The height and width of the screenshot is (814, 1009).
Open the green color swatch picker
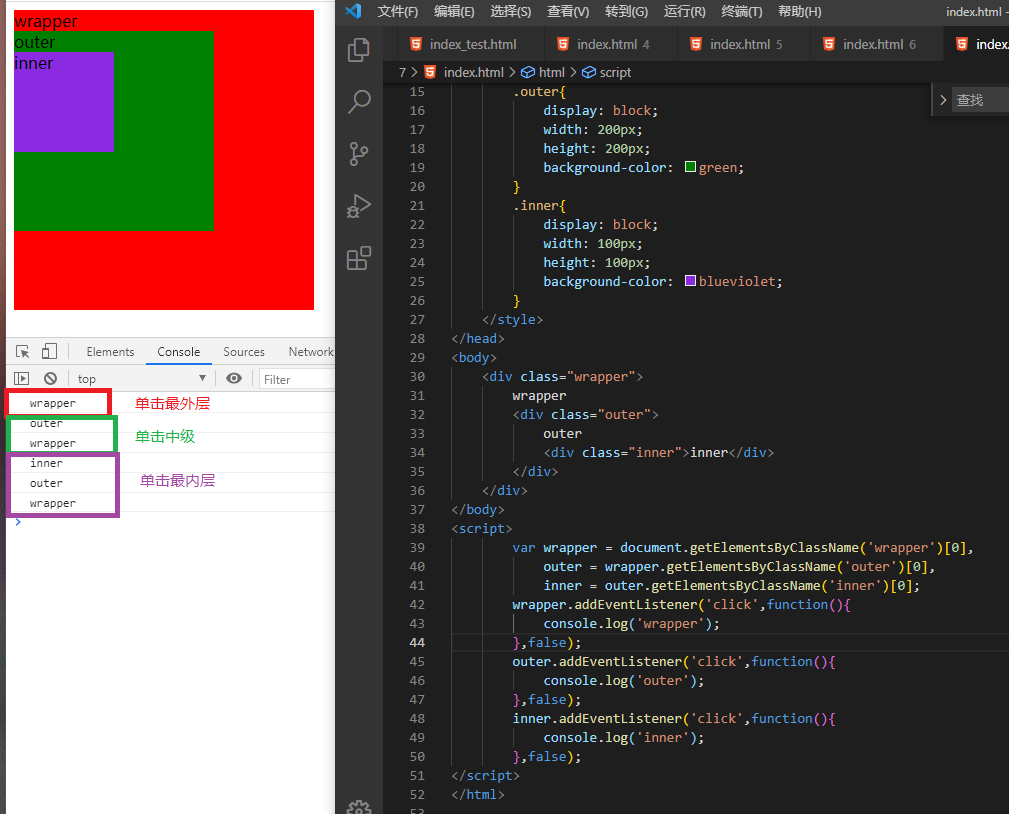point(690,167)
